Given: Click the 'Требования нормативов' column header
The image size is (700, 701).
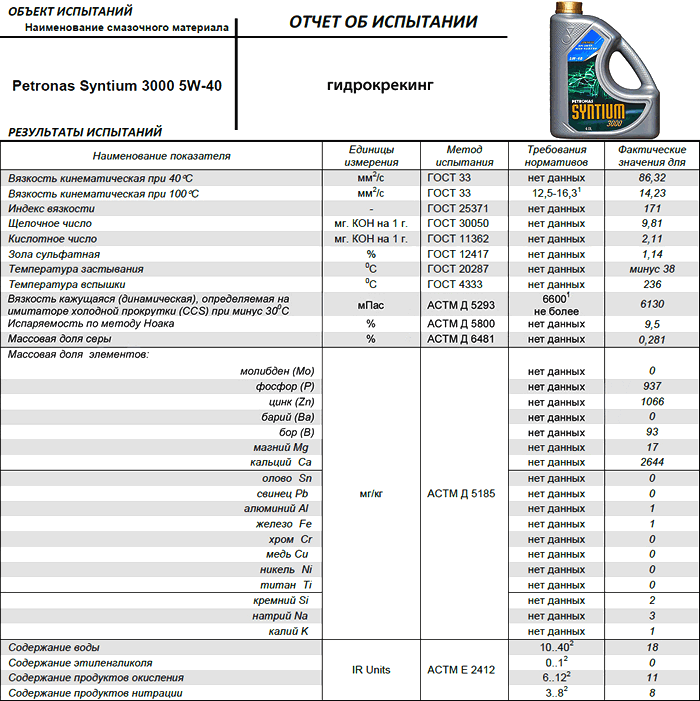Looking at the screenshot, I should pos(557,156).
